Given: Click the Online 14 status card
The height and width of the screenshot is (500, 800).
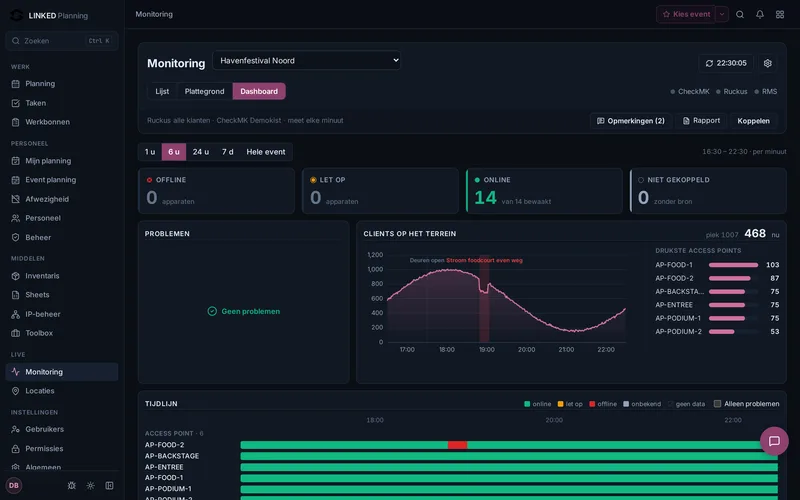Looking at the screenshot, I should click(x=544, y=191).
